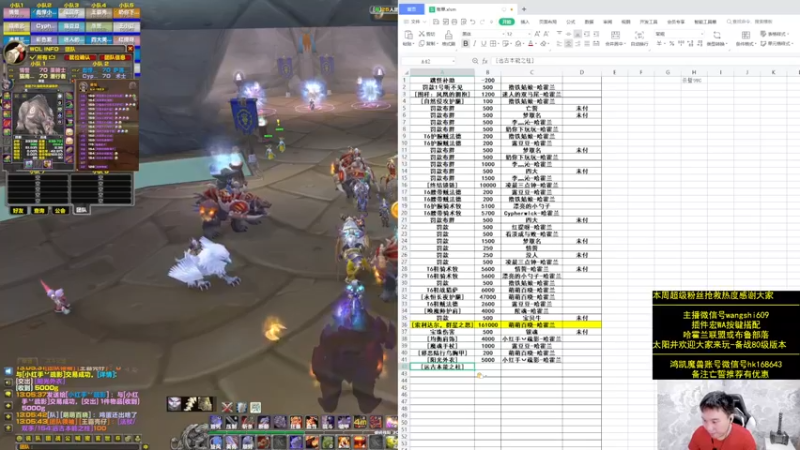Click the conditional formatting icon

point(746,35)
